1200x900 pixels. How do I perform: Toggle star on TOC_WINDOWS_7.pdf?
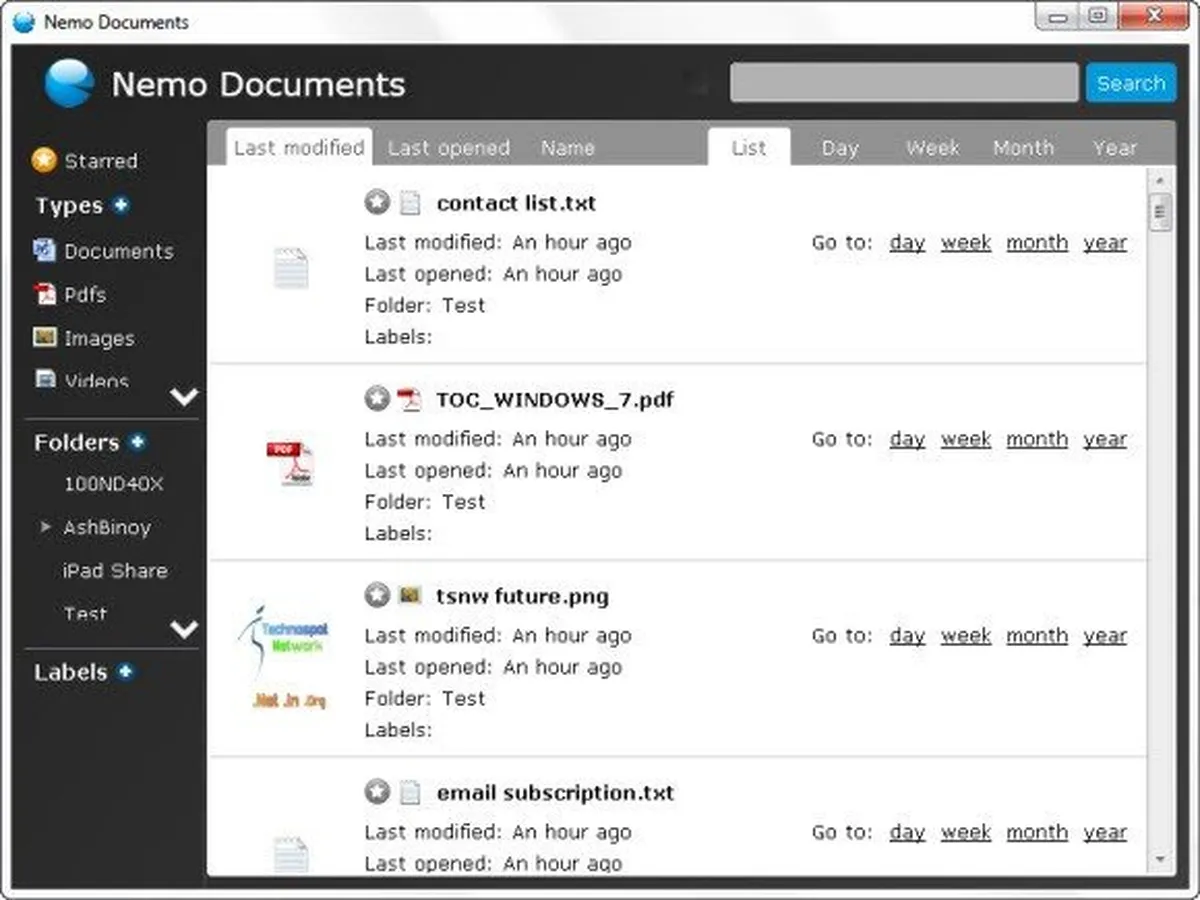[x=376, y=400]
